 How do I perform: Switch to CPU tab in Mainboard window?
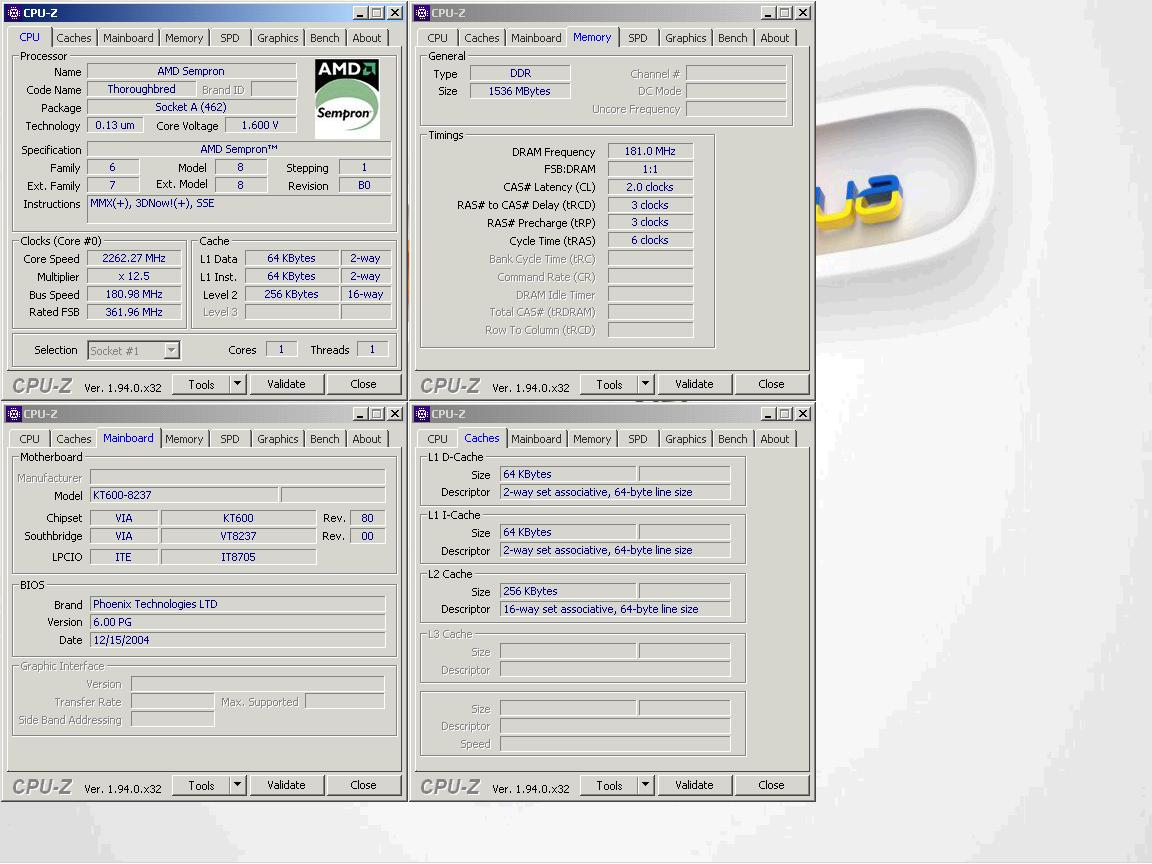click(x=29, y=439)
